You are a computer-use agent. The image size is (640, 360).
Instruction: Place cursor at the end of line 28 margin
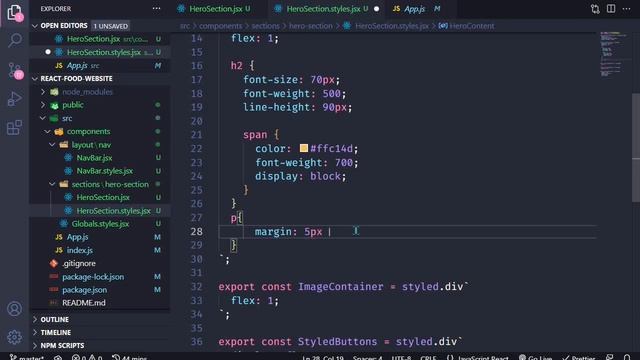coord(330,232)
